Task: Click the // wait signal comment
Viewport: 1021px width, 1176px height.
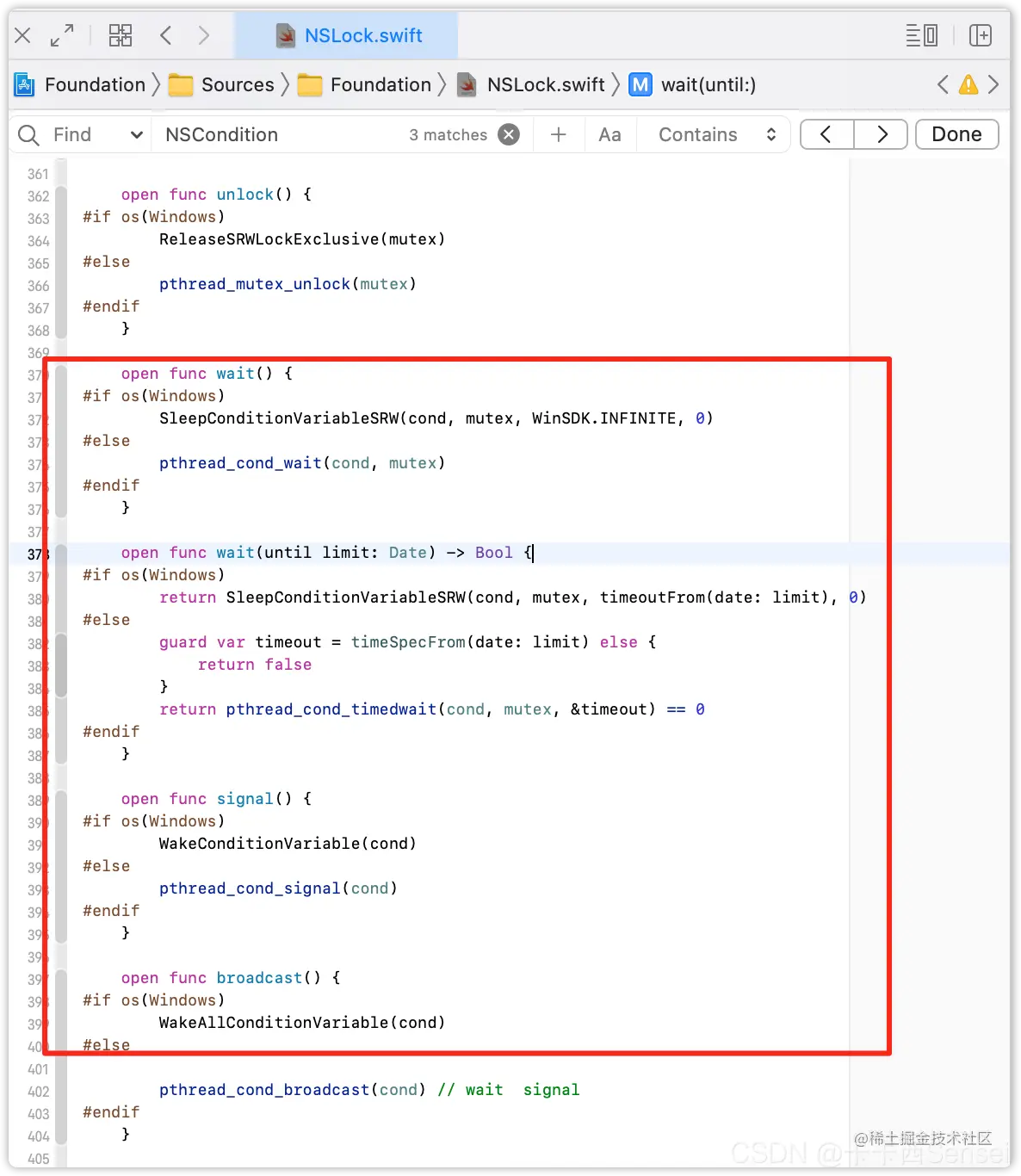Action: tap(509, 1090)
